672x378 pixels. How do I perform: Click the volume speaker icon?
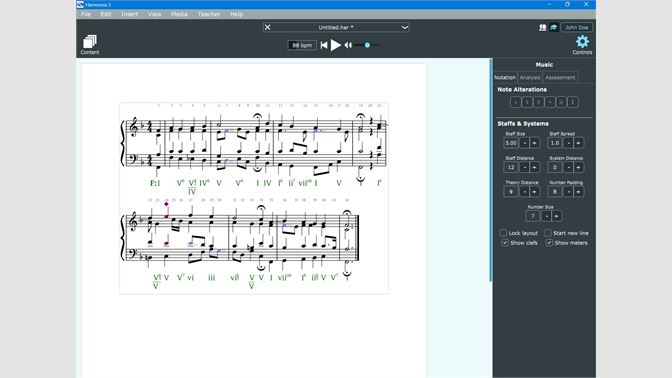click(x=348, y=45)
